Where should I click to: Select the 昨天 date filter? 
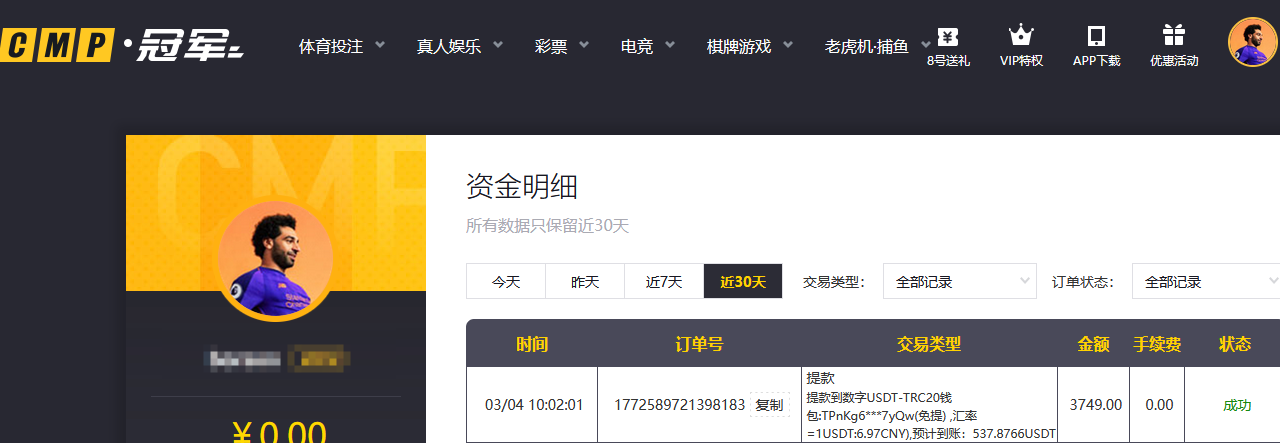point(585,282)
